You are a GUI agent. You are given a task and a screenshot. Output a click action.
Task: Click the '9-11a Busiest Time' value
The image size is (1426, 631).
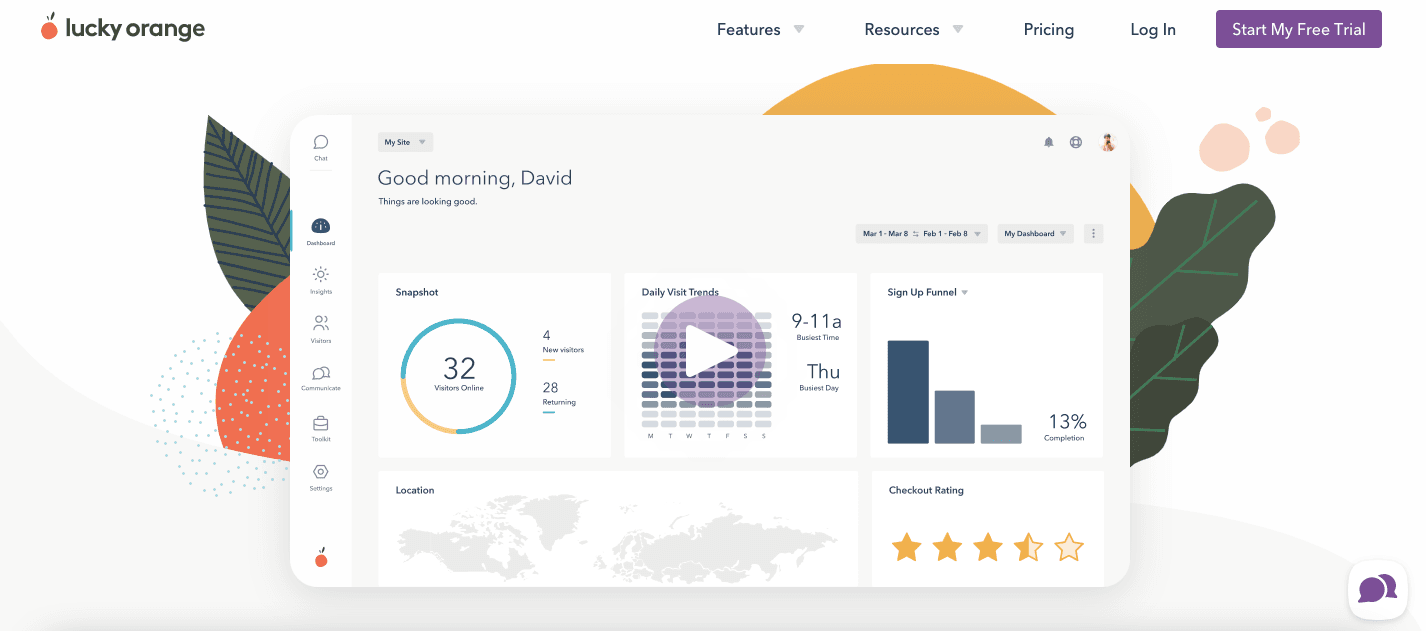click(816, 326)
